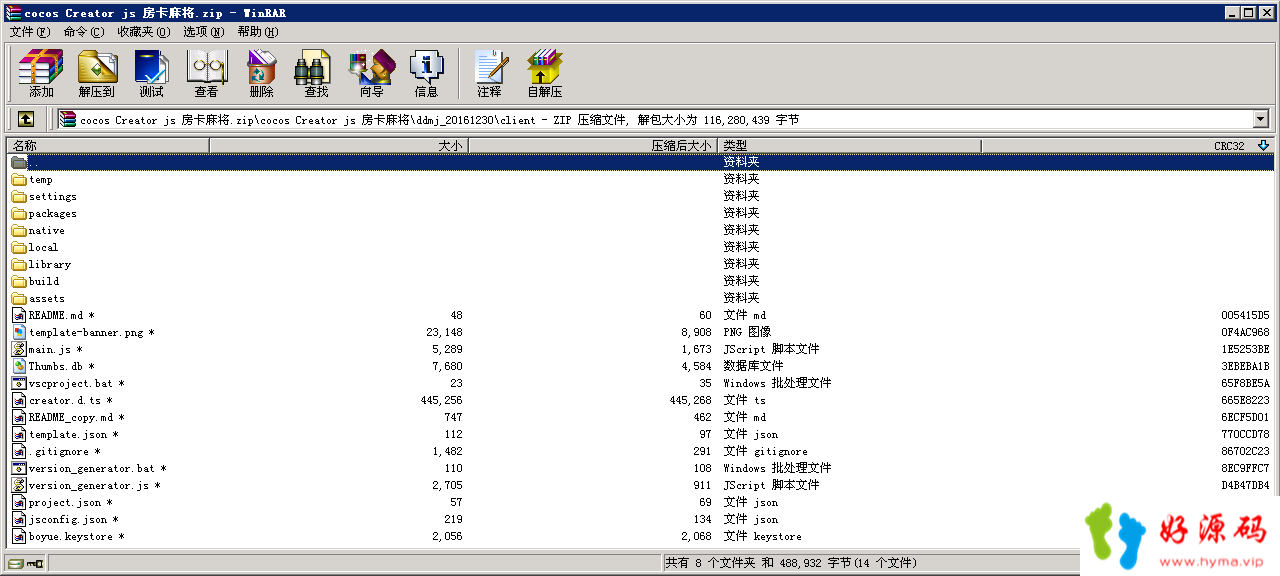Sort by the CRC32 column header
This screenshot has height=576, width=1280.
pyautogui.click(x=1127, y=146)
